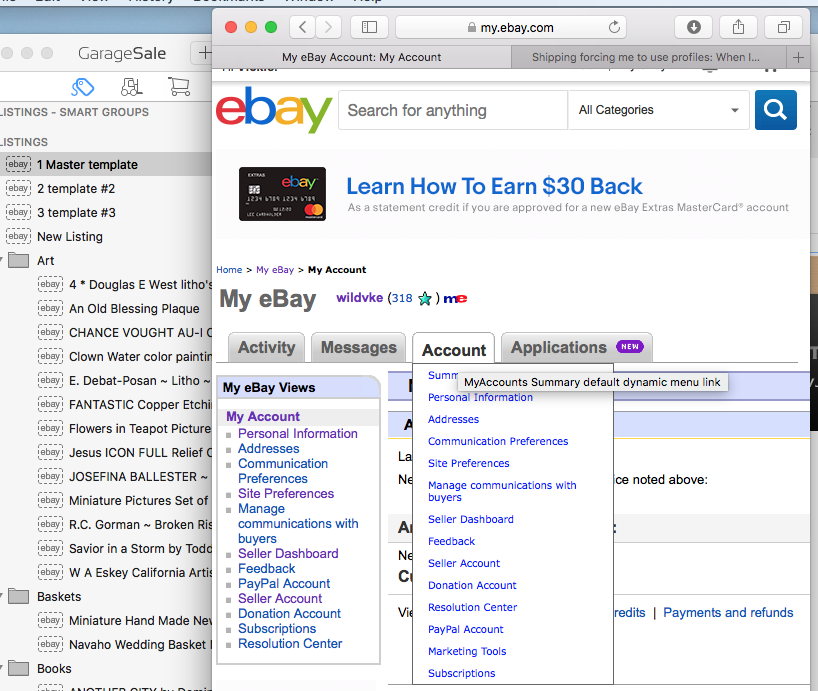Click the feedback star icon beside 318
The height and width of the screenshot is (691, 818).
point(425,298)
